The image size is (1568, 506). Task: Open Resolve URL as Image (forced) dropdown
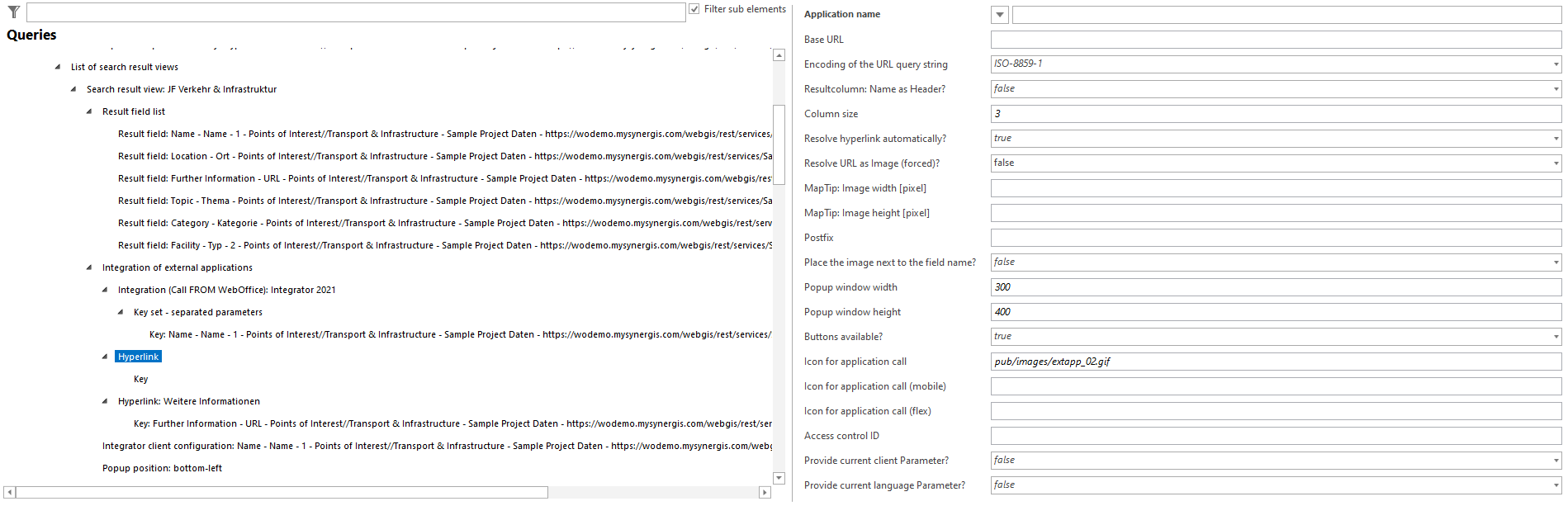(1555, 163)
